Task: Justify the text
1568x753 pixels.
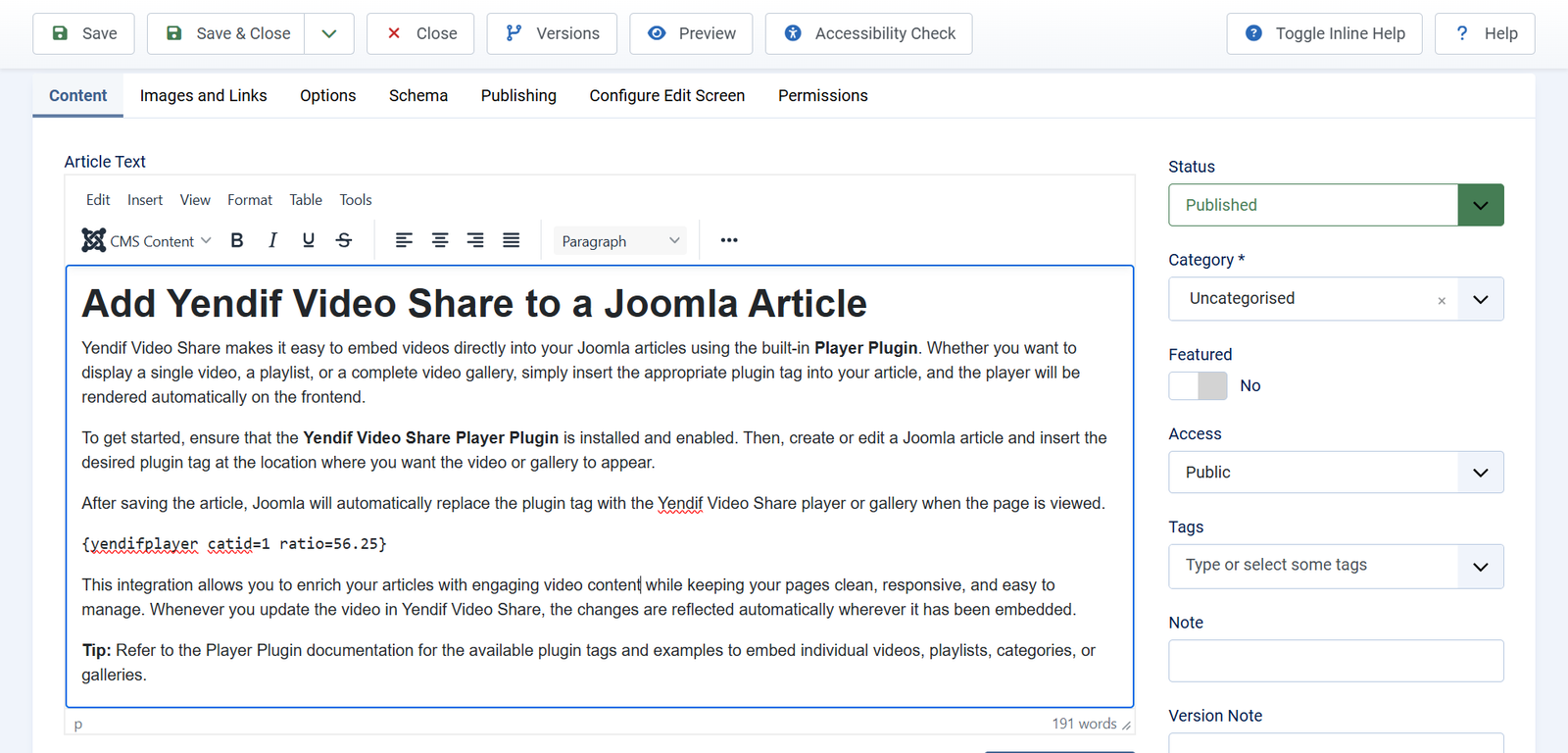Action: point(512,240)
